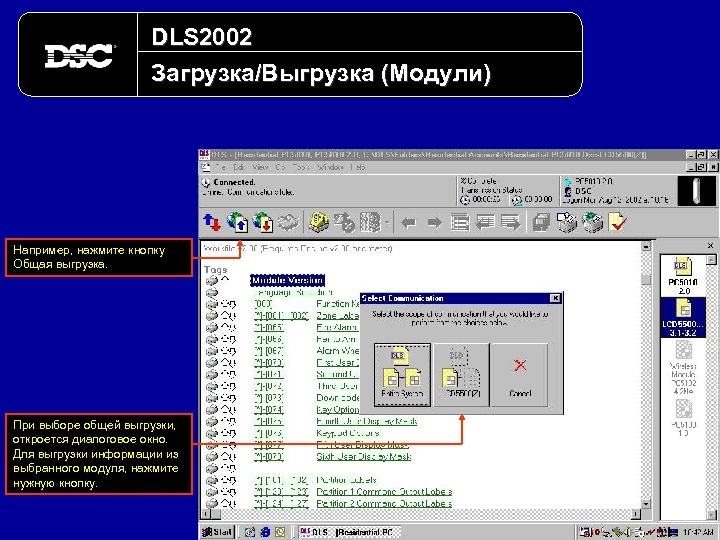Open the Help menu

[x=358, y=167]
